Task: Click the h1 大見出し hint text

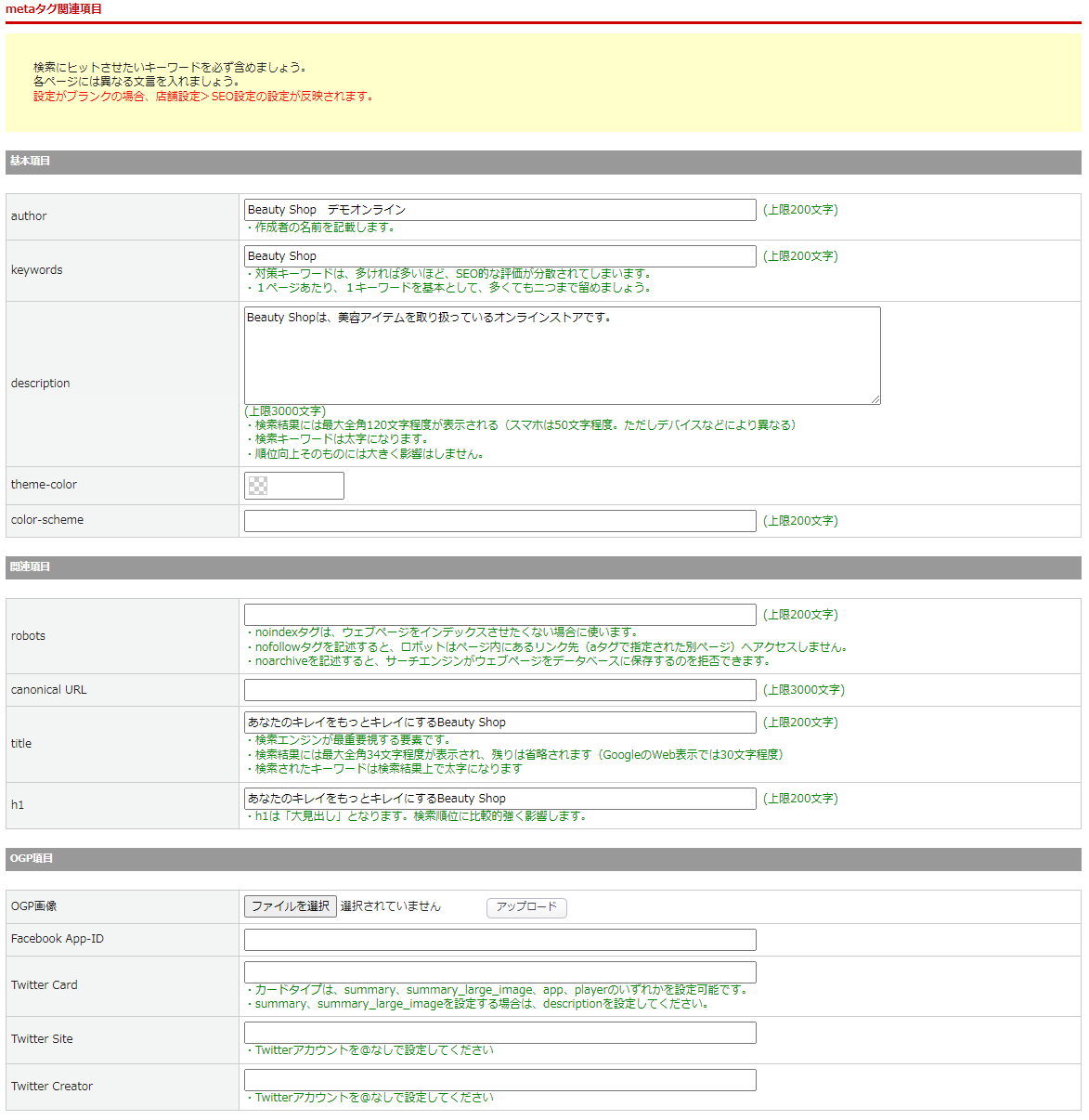Action: tap(416, 816)
